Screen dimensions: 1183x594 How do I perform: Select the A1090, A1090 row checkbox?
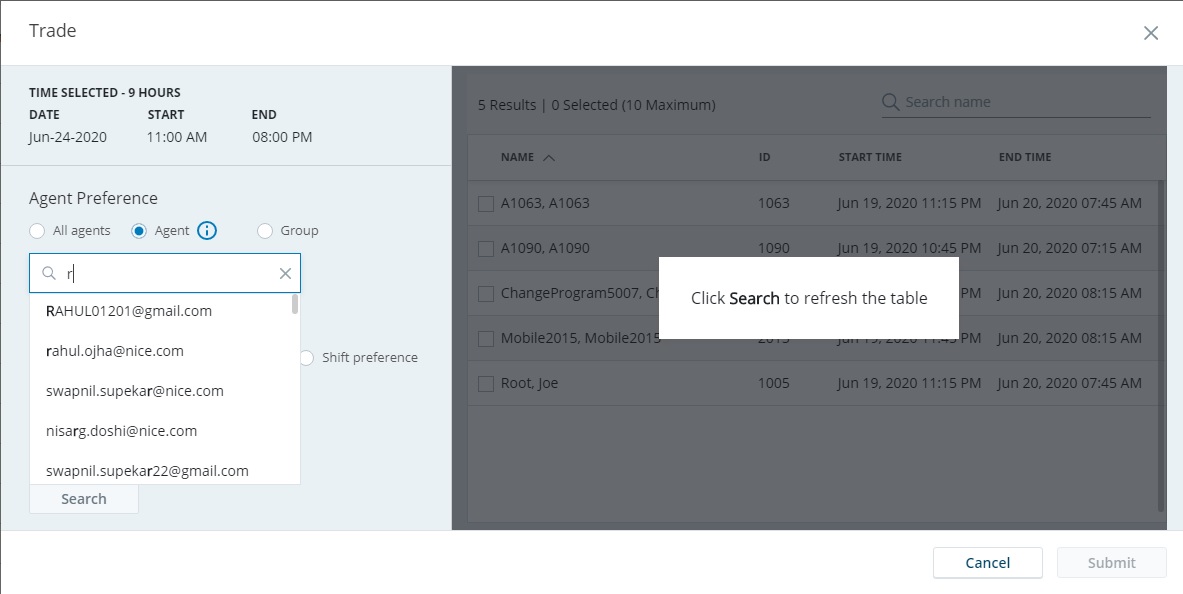tap(486, 249)
